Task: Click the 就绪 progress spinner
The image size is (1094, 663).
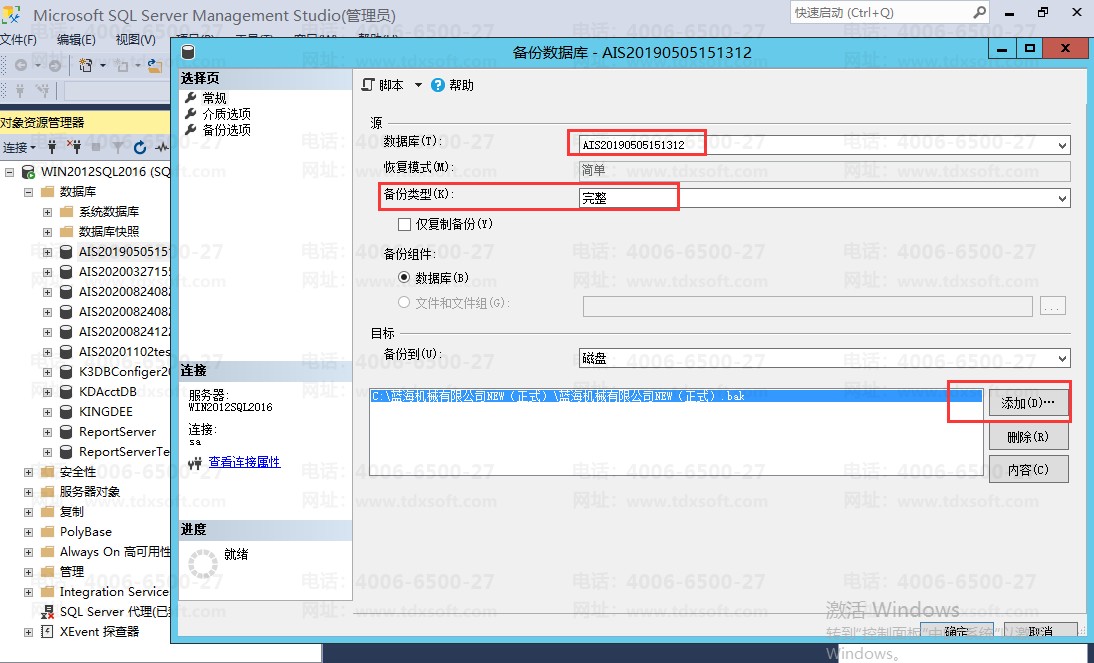Action: 203,564
